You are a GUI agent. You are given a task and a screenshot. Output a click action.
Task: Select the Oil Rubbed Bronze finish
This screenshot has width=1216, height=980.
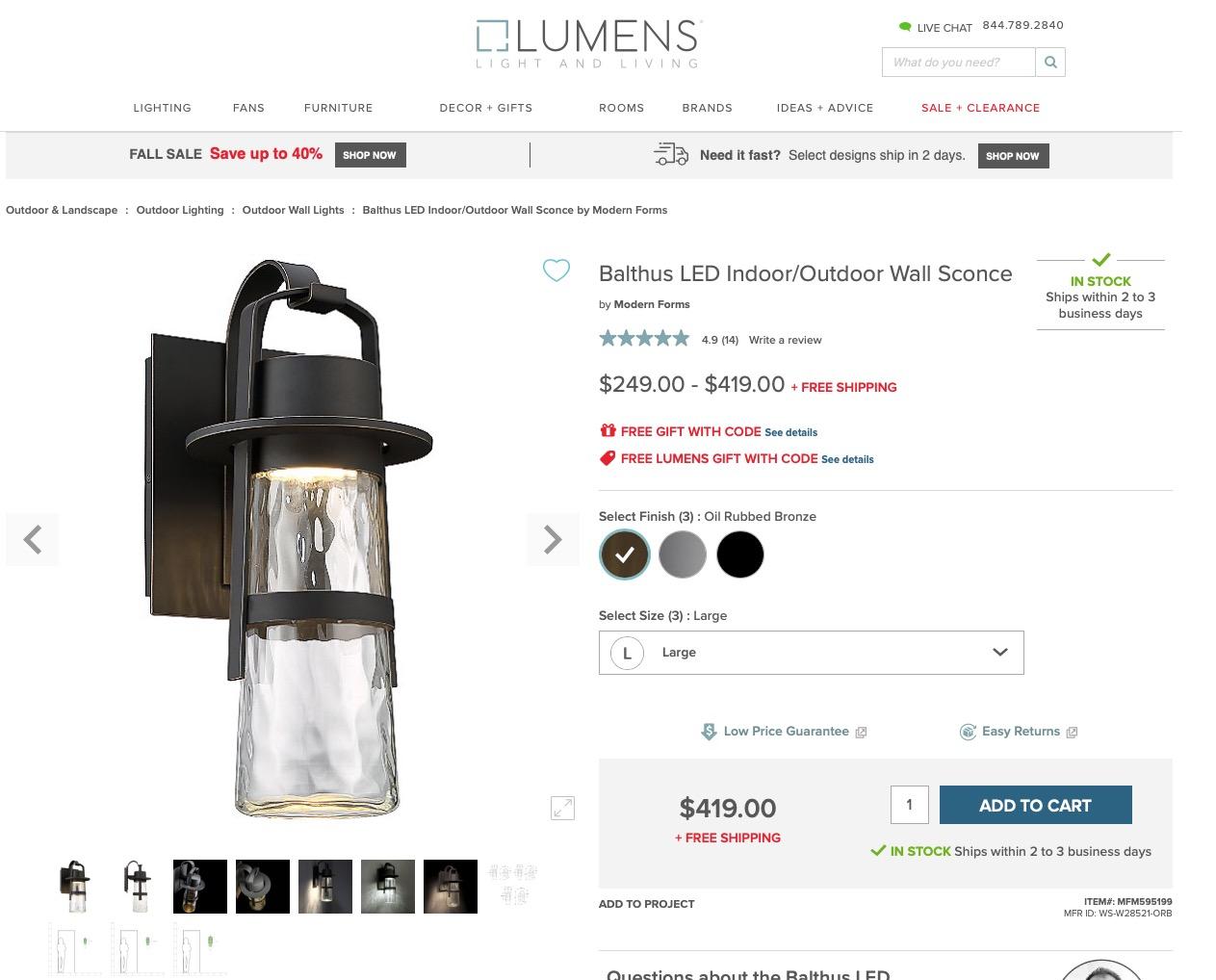point(625,554)
